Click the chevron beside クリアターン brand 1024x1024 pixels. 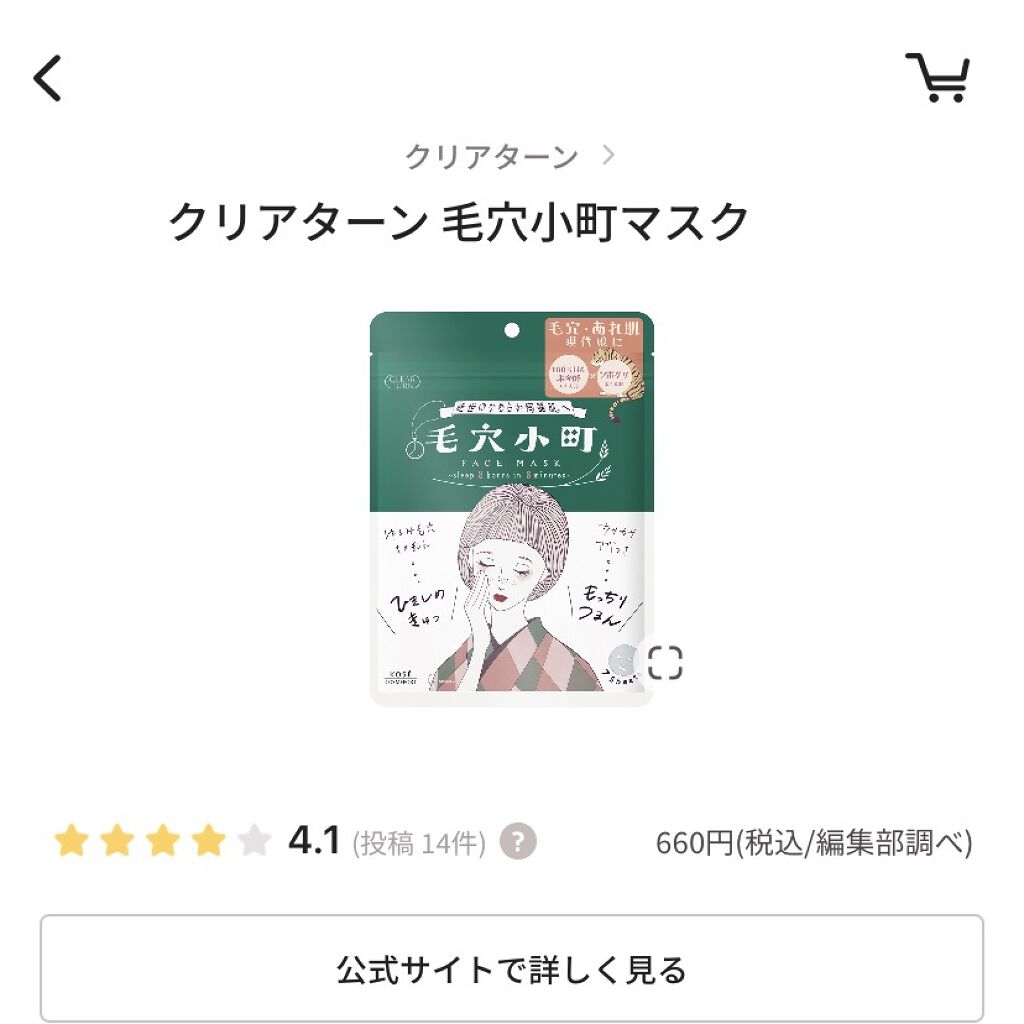[x=609, y=155]
